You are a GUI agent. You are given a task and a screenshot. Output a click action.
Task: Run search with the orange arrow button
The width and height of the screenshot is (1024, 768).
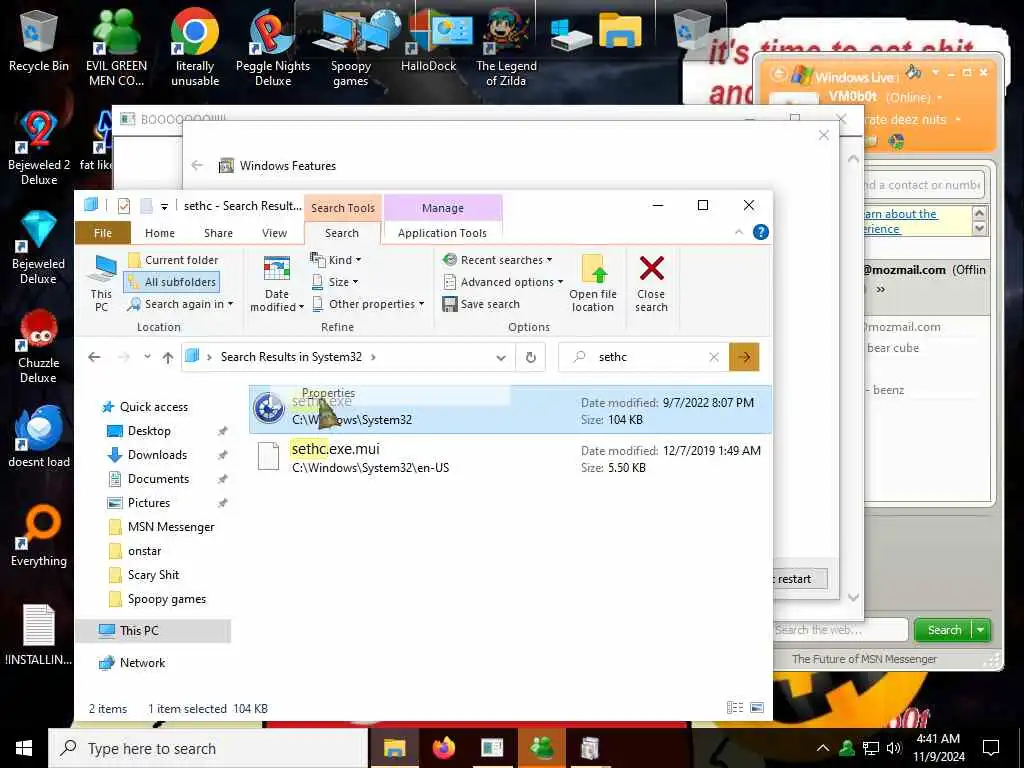pyautogui.click(x=744, y=357)
